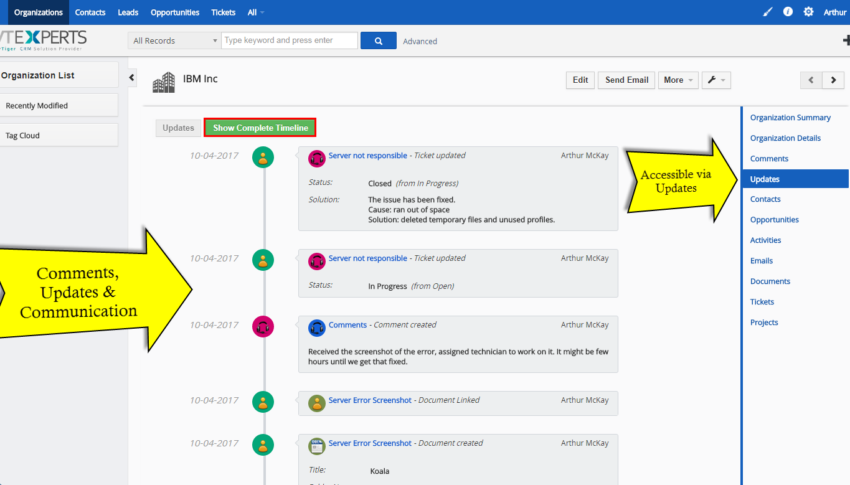
Task: Click user icon on Document Linked card
Action: click(x=317, y=403)
